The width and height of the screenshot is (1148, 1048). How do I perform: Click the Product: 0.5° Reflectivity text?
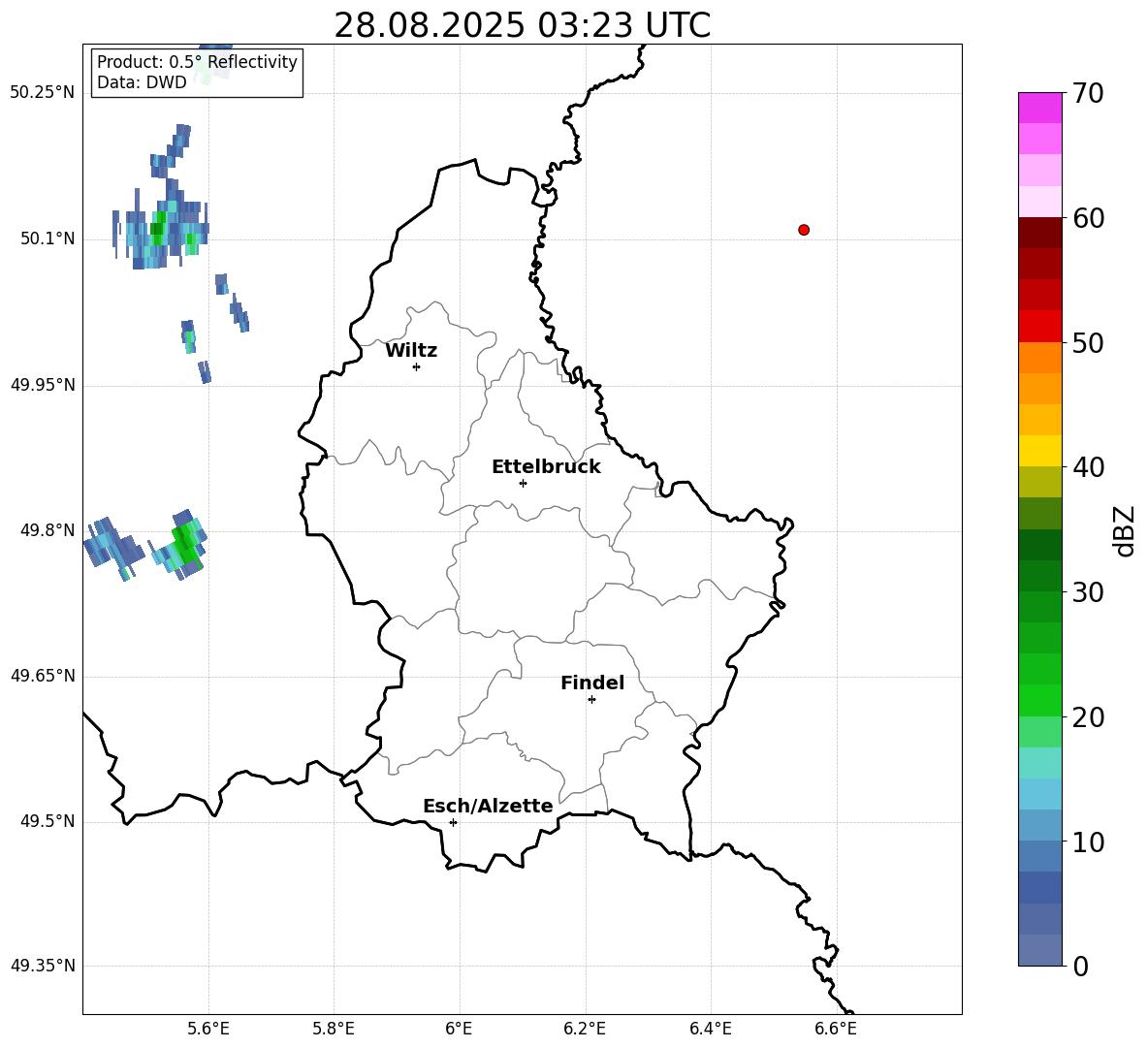197,61
